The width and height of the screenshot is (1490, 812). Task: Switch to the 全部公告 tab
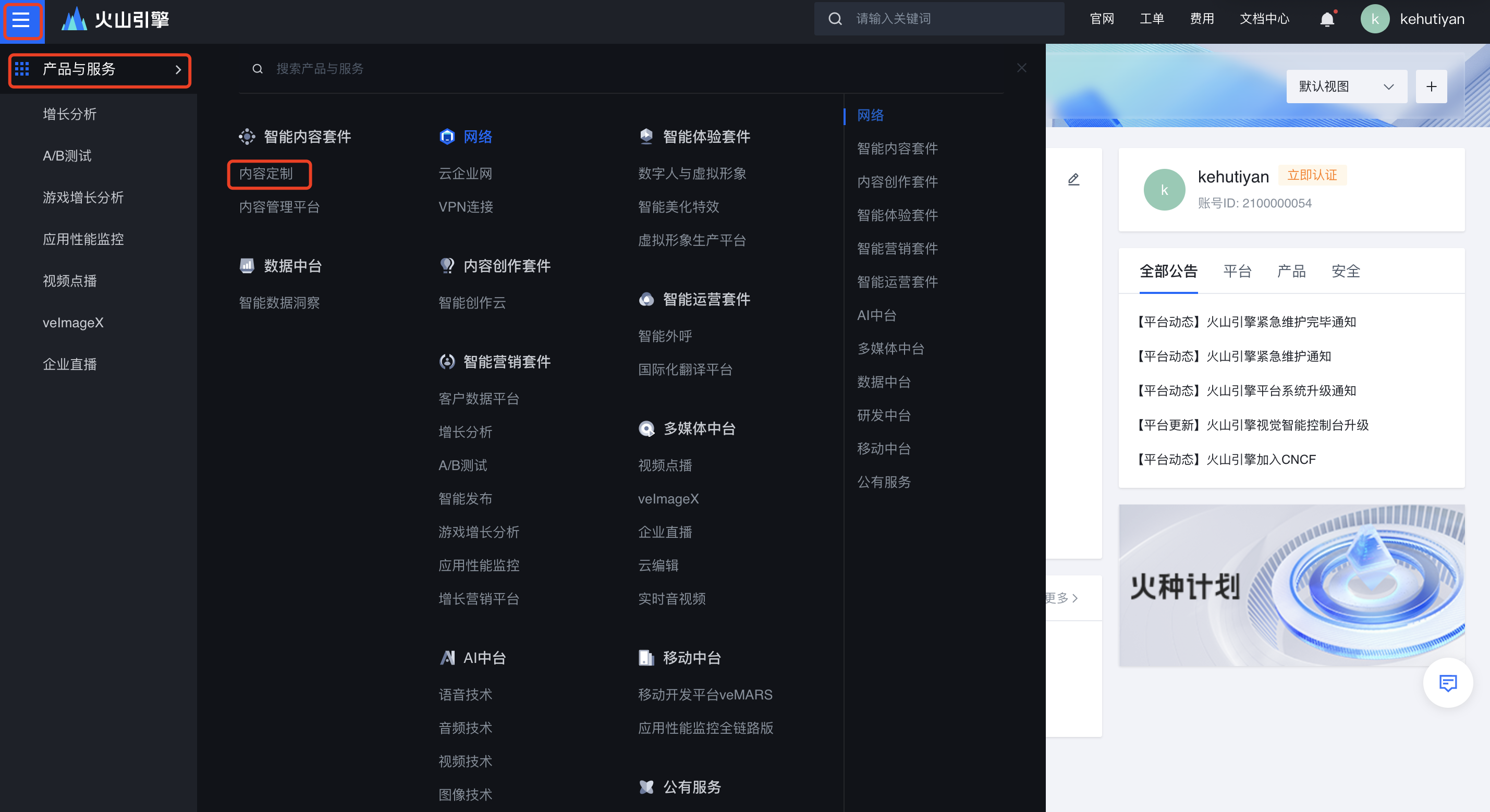click(x=1168, y=272)
